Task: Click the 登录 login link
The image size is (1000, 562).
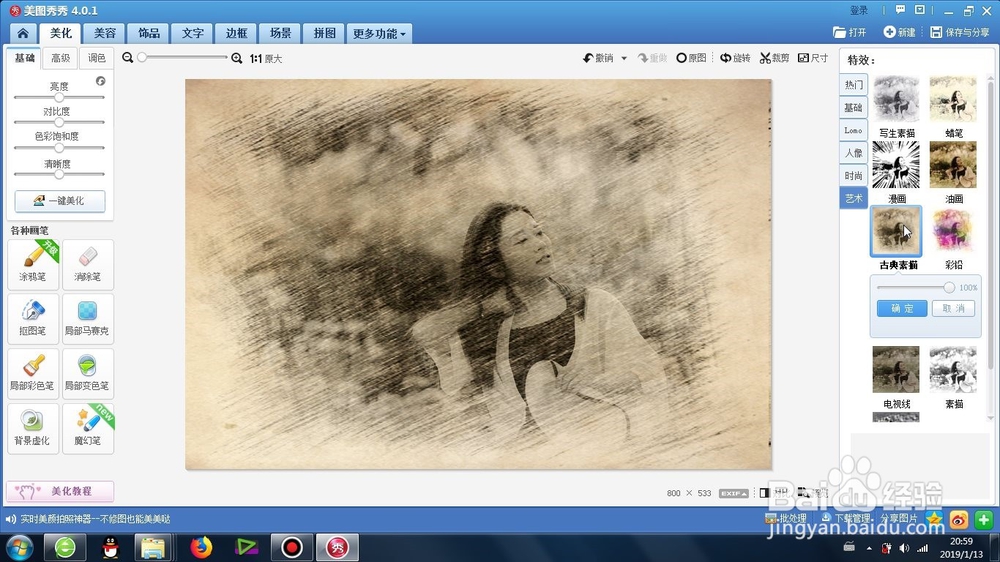Action: (x=859, y=10)
